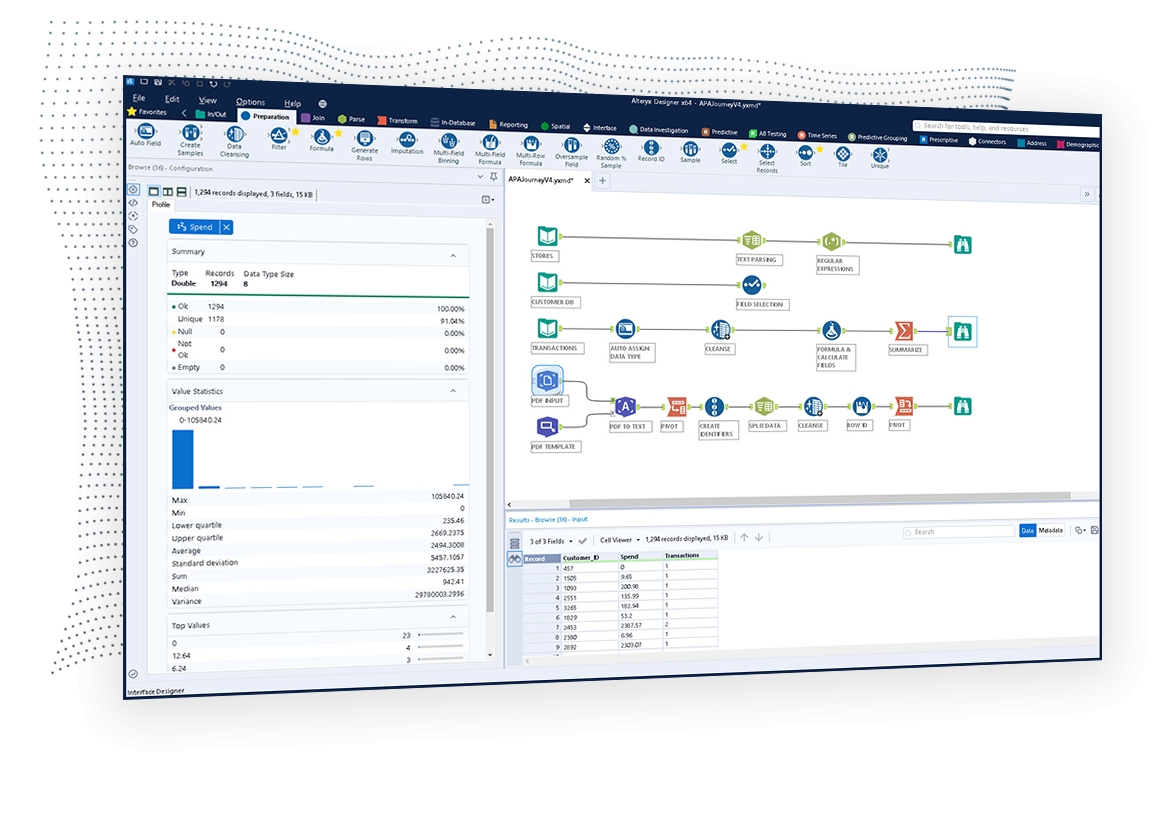Click the STORES input node on canvas
The width and height of the screenshot is (1163, 818).
[547, 237]
